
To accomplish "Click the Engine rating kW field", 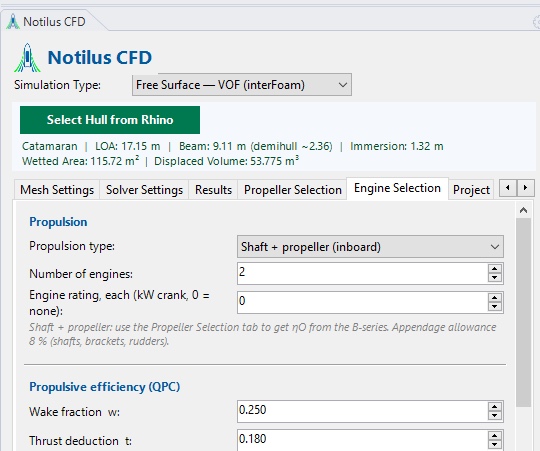I will 362,302.
